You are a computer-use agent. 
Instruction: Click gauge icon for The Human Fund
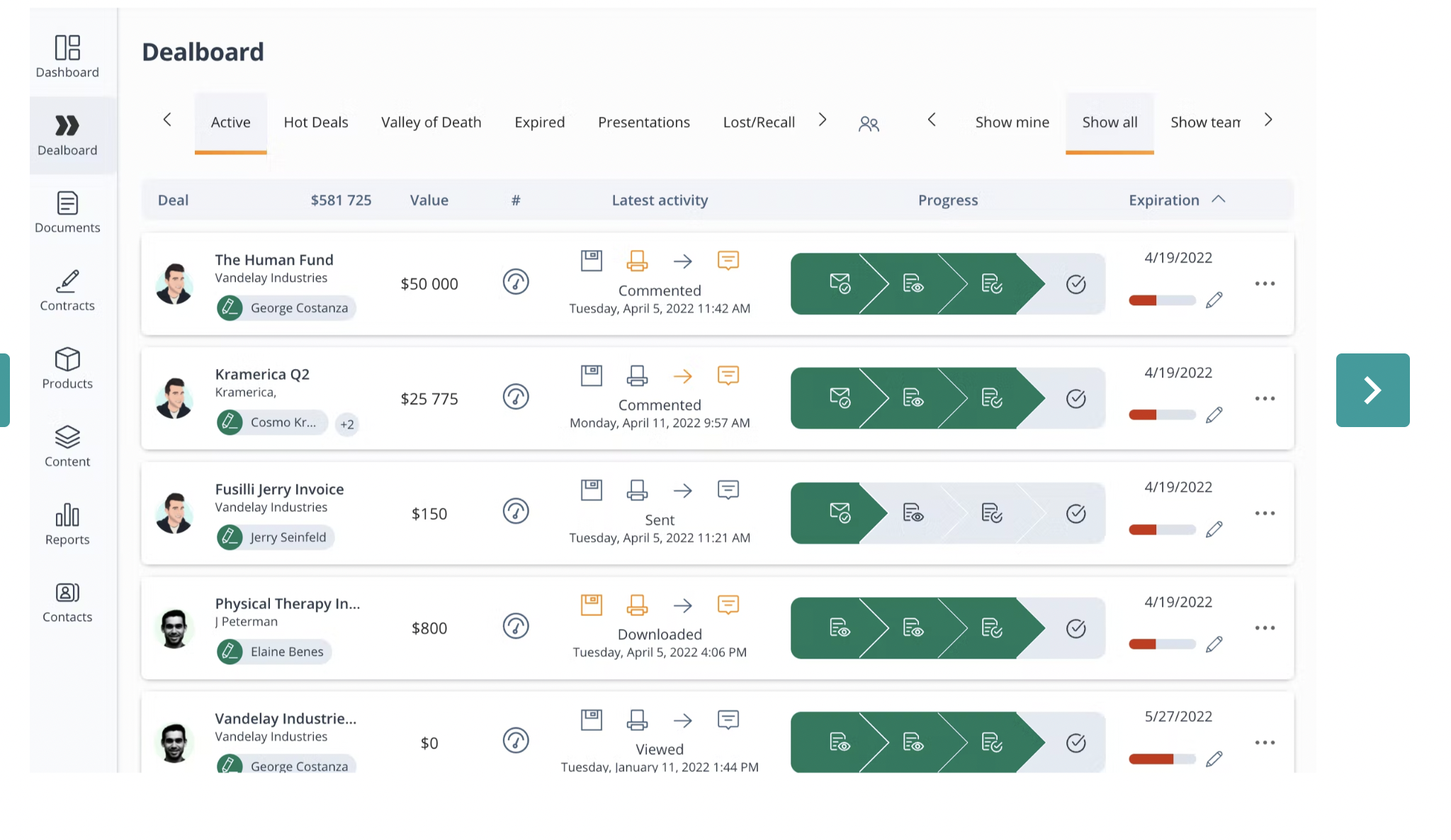516,282
